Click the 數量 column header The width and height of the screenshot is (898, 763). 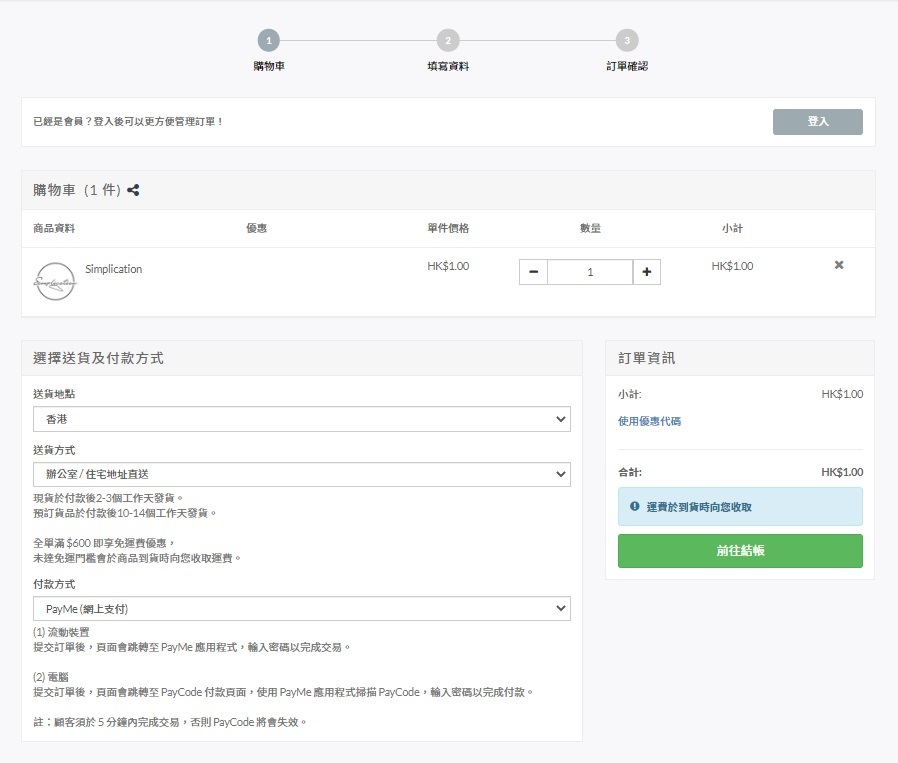coord(590,228)
